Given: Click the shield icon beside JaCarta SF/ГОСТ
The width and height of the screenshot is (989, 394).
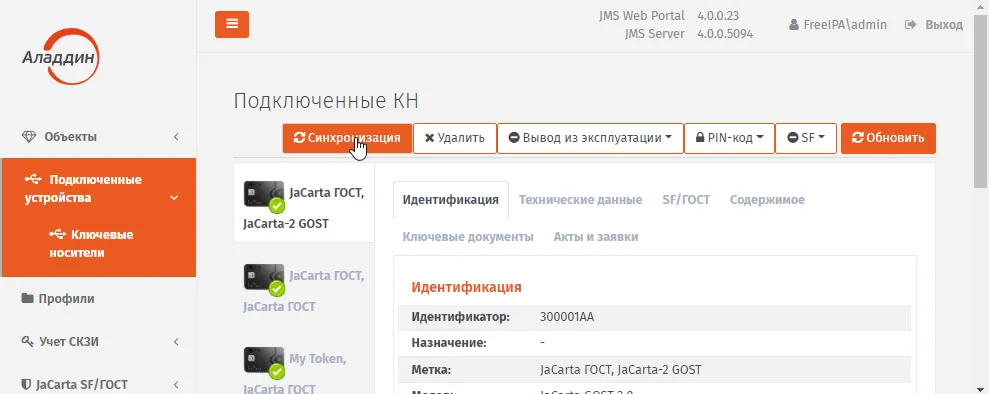Looking at the screenshot, I should coord(26,384).
